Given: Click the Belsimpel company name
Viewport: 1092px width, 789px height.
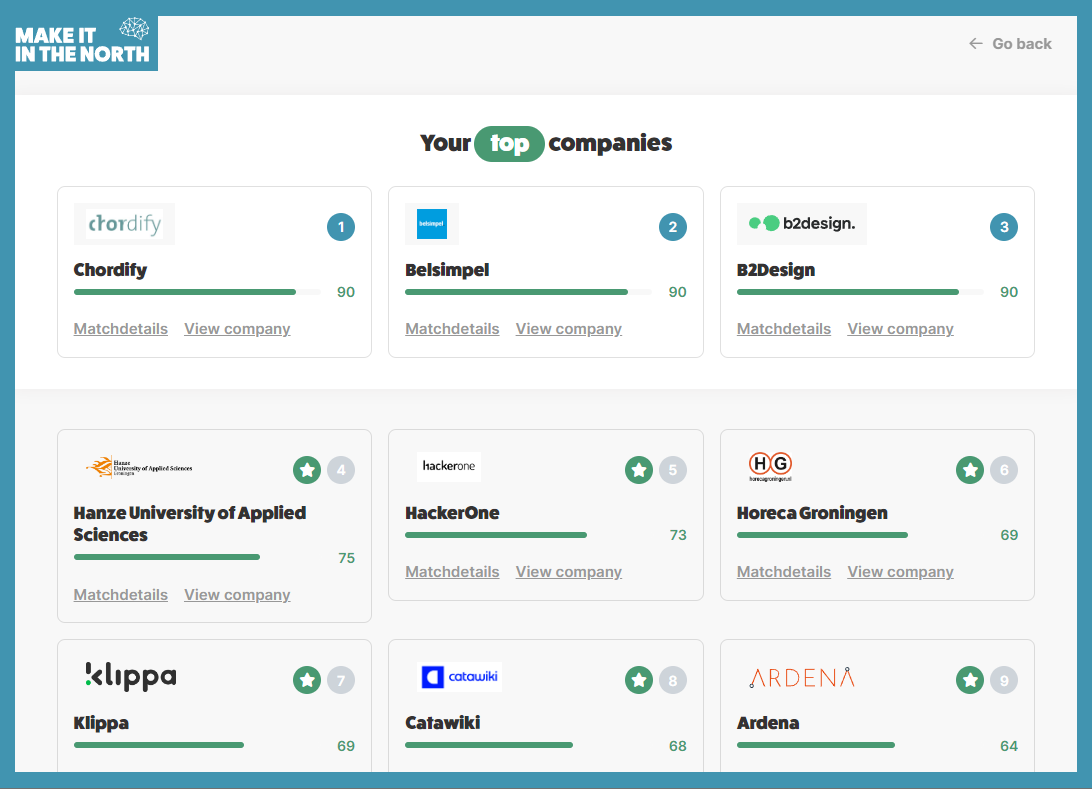Looking at the screenshot, I should click(447, 269).
